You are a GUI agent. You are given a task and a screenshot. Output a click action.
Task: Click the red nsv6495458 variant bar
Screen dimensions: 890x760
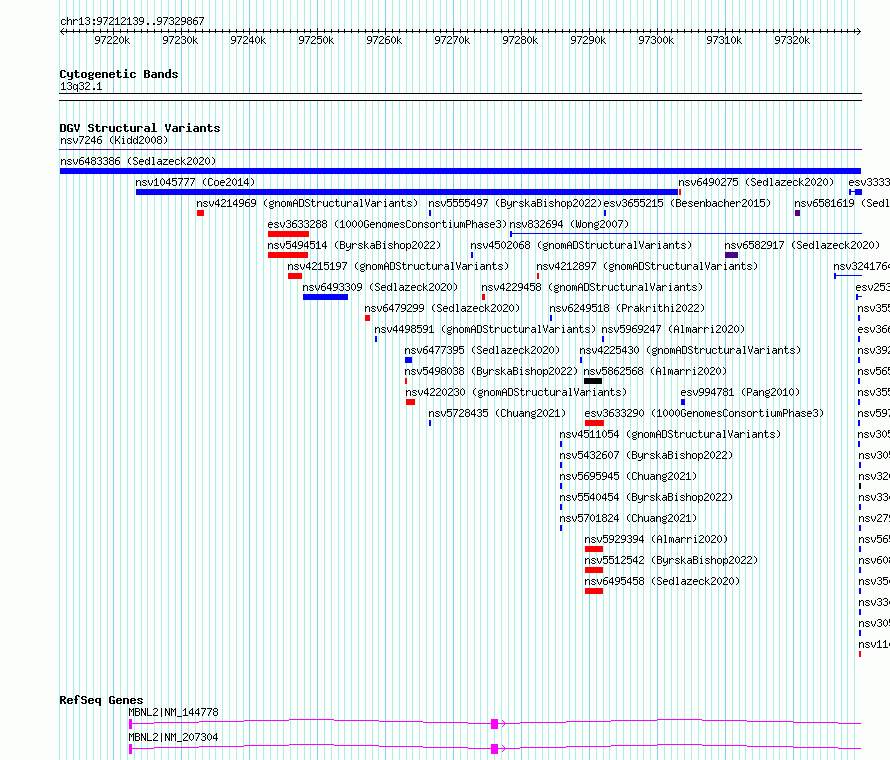click(594, 591)
